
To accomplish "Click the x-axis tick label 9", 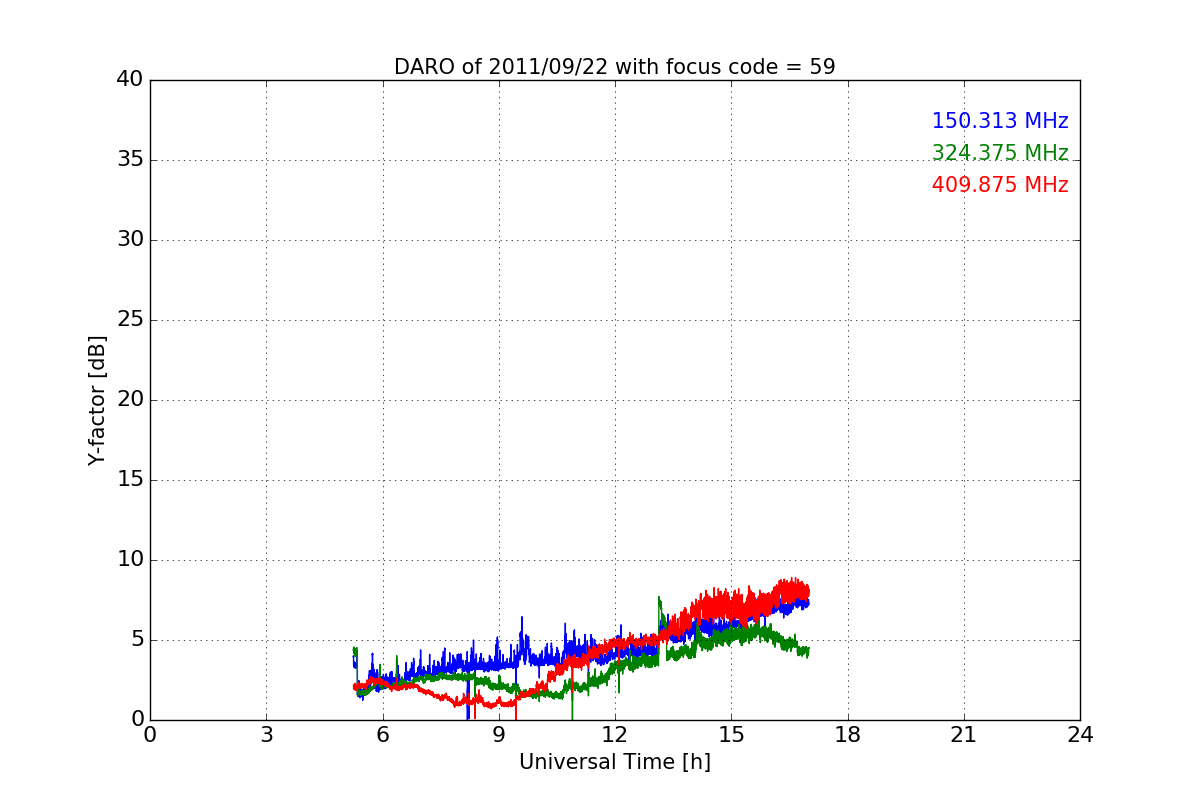I will pyautogui.click(x=499, y=735).
